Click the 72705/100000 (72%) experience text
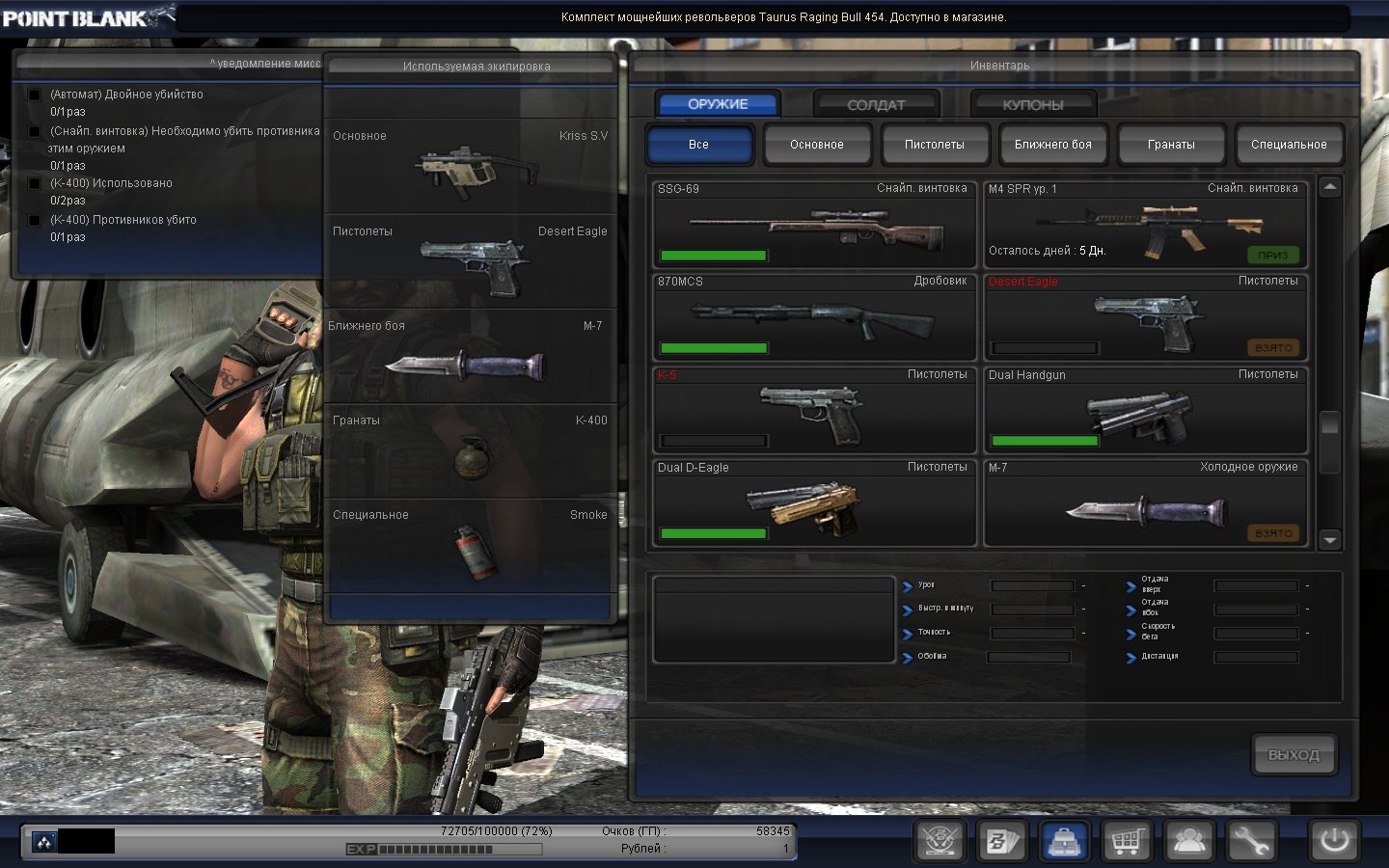1389x868 pixels. (497, 830)
